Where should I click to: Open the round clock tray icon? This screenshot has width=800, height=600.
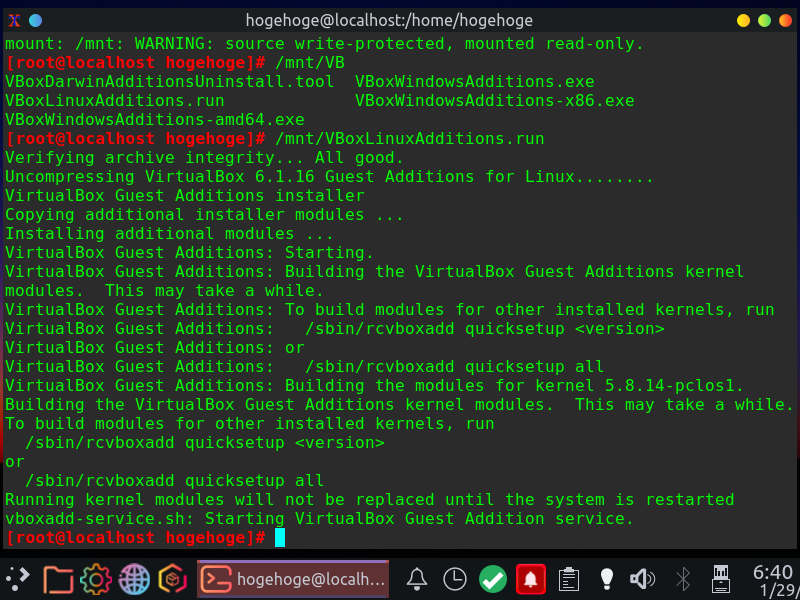(x=454, y=579)
